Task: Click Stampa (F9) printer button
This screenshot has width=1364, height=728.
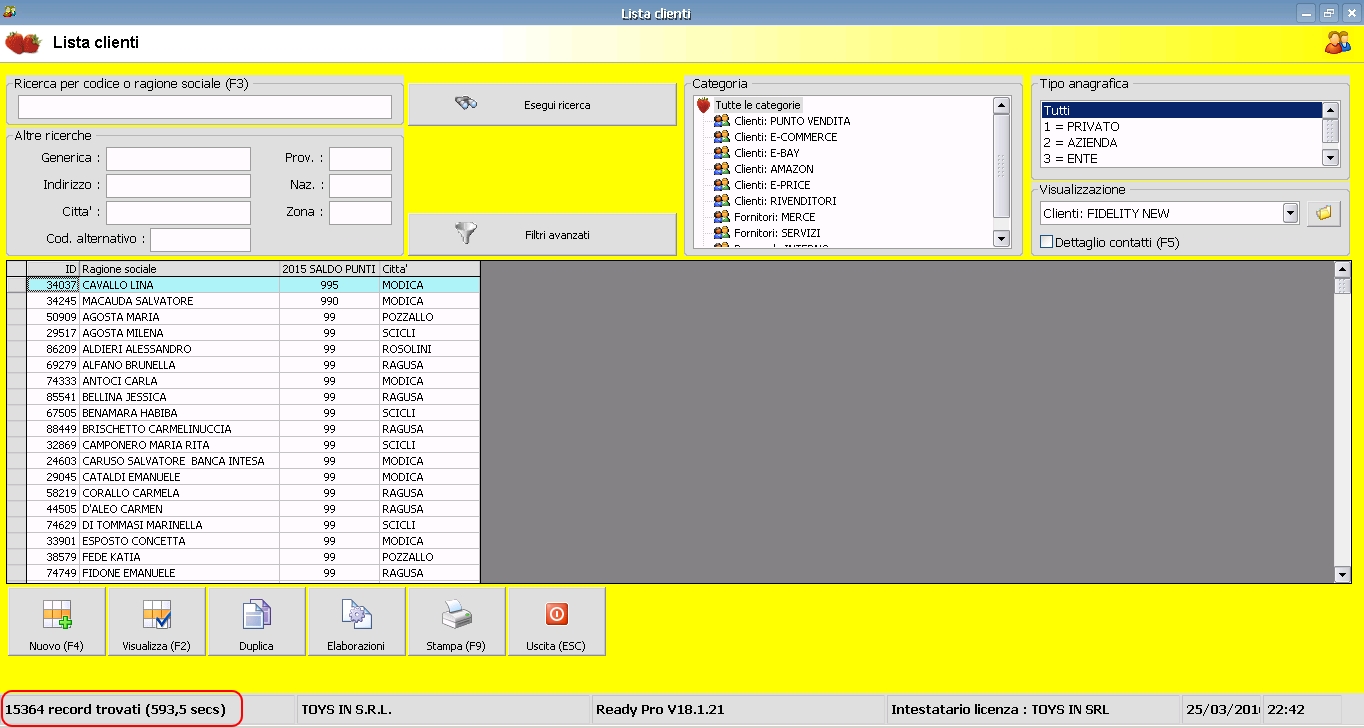Action: click(456, 621)
